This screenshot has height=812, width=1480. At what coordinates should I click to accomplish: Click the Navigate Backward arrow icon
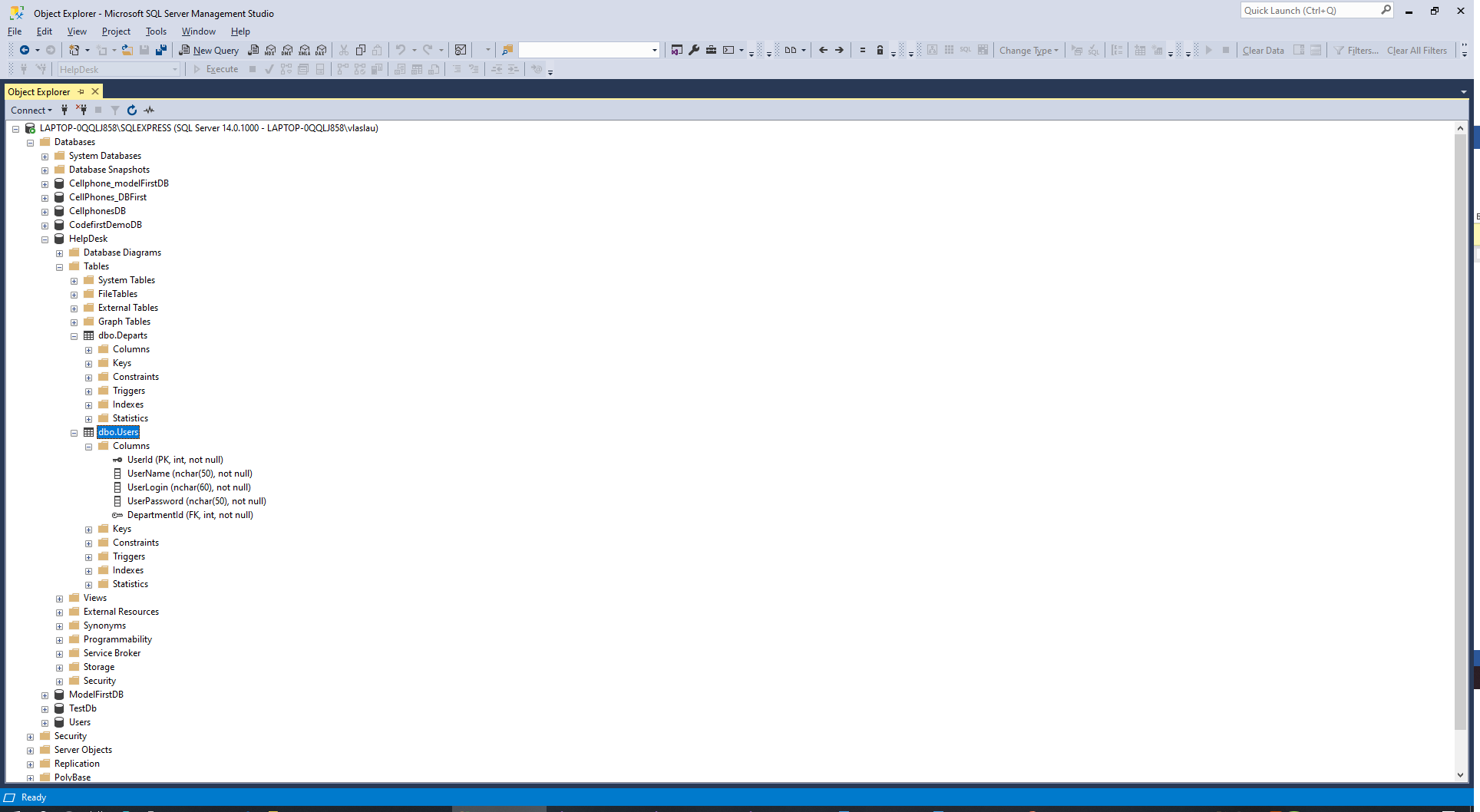pos(25,50)
